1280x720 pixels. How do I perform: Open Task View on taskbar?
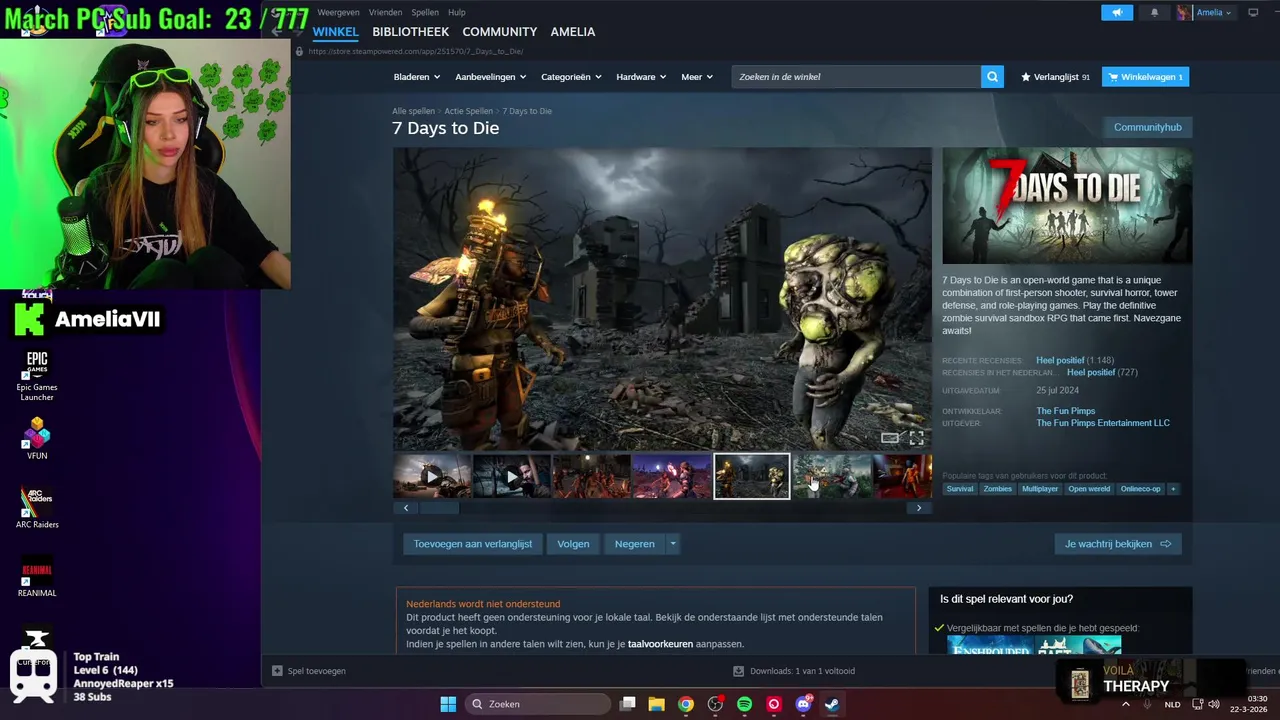(627, 704)
